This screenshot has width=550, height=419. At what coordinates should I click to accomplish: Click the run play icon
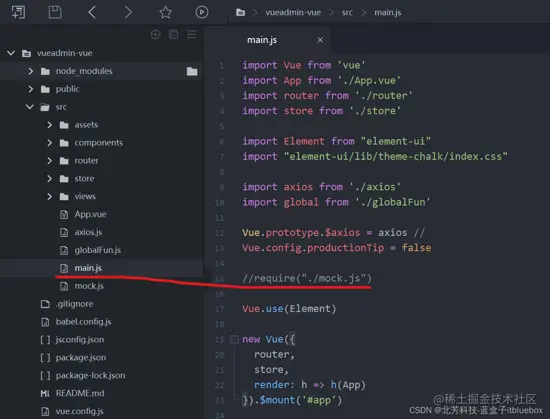click(202, 12)
